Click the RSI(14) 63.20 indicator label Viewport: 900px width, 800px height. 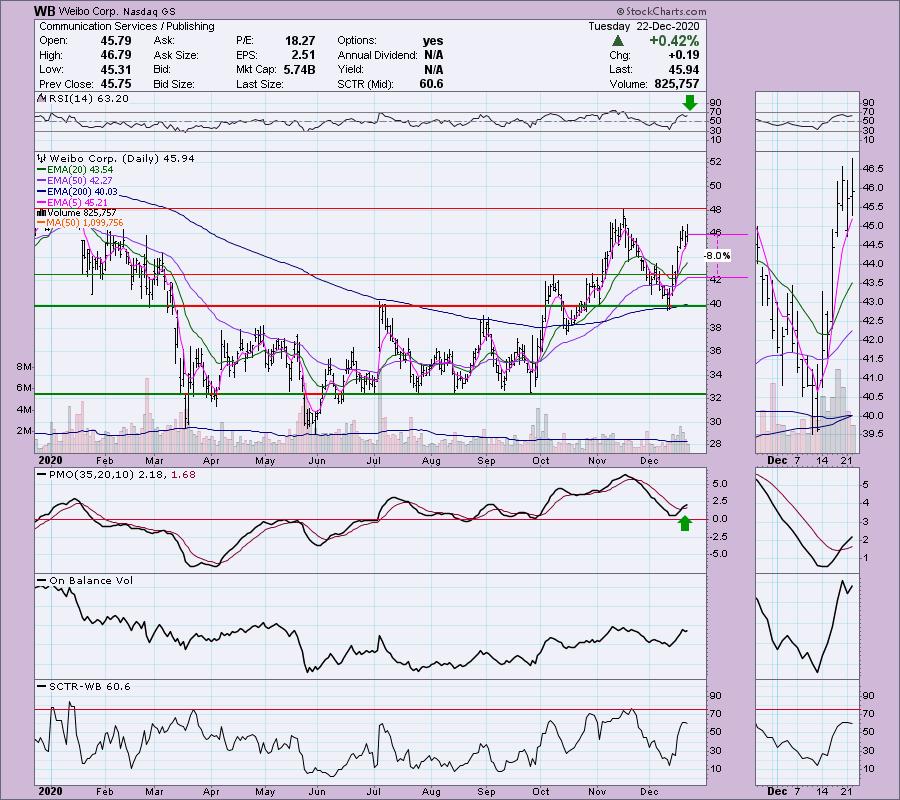[89, 99]
